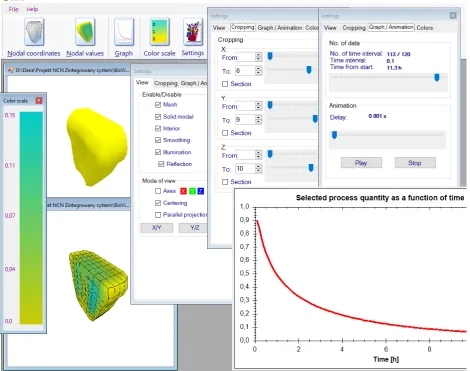Image resolution: width=470 pixels, height=371 pixels.
Task: Click the X From slider handle
Action: point(270,56)
